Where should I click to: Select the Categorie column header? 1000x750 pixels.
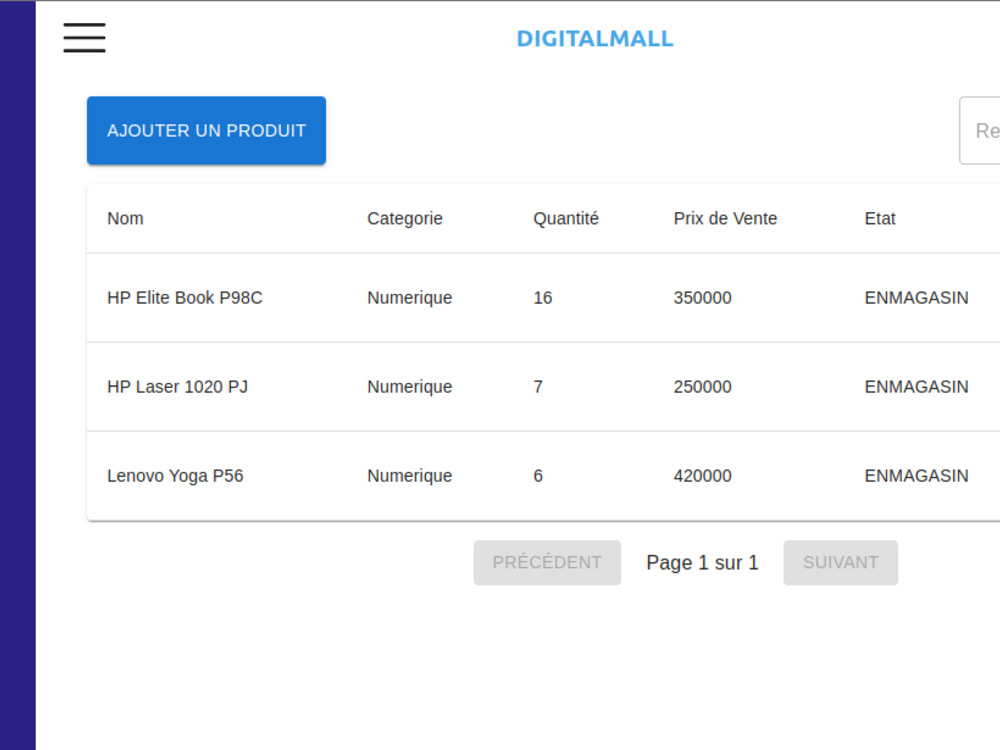[x=405, y=219]
